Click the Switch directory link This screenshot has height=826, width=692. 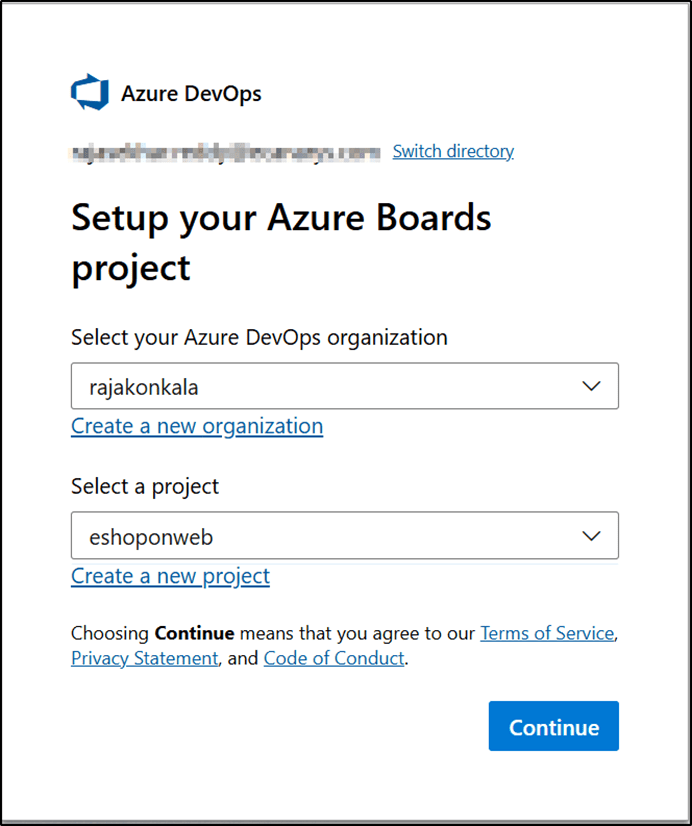pyautogui.click(x=452, y=151)
